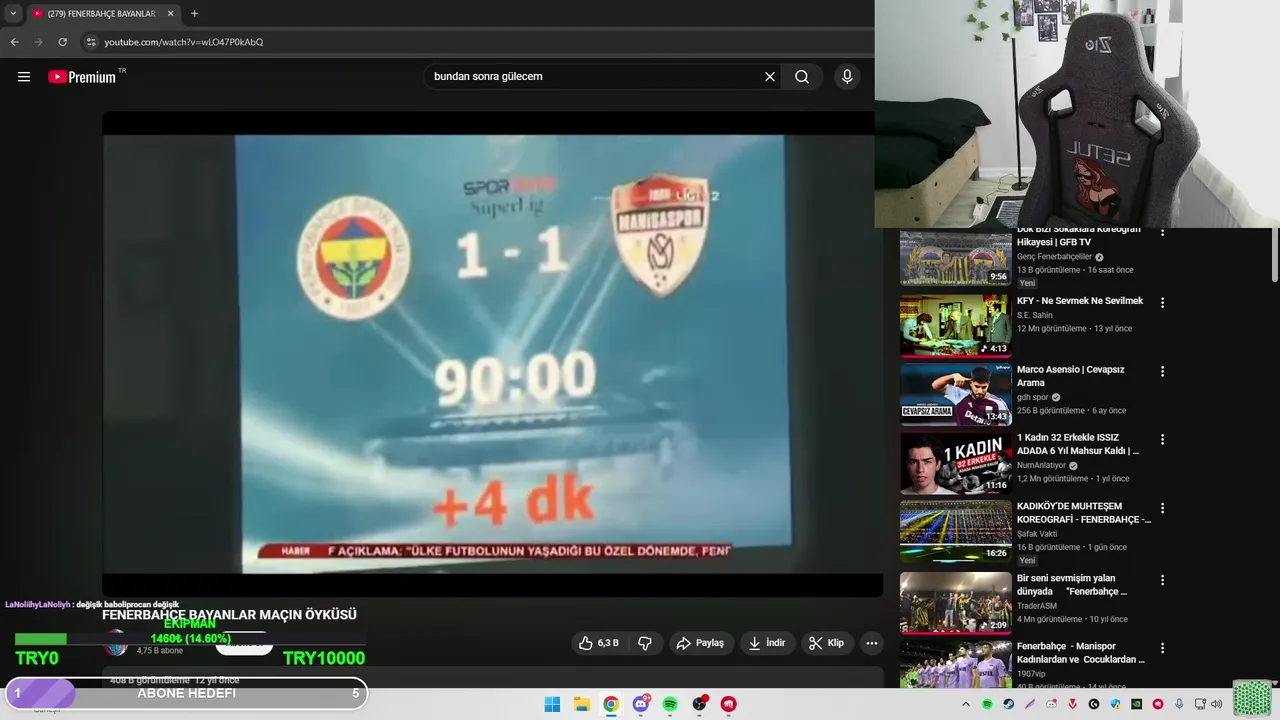
Task: Open options for Marco Asensio video
Action: point(1162,371)
